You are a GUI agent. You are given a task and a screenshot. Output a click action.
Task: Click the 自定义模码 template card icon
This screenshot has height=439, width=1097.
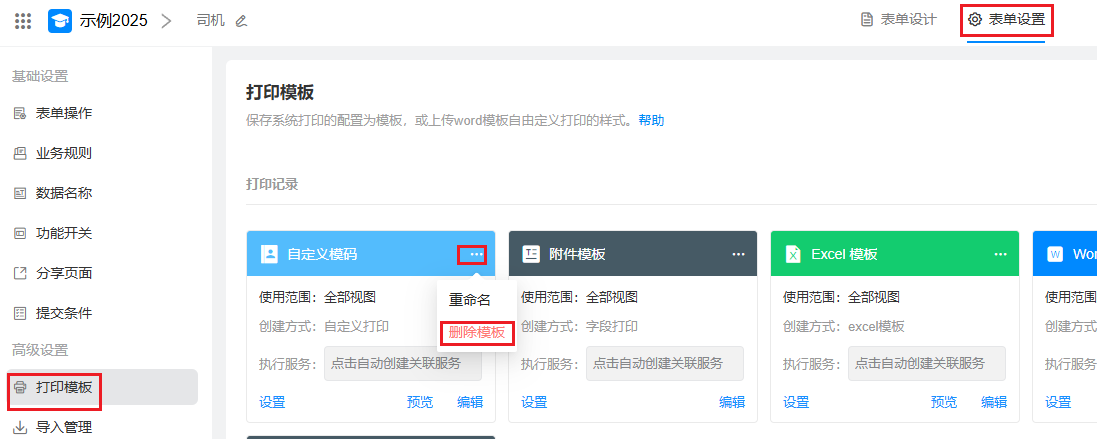pyautogui.click(x=269, y=254)
